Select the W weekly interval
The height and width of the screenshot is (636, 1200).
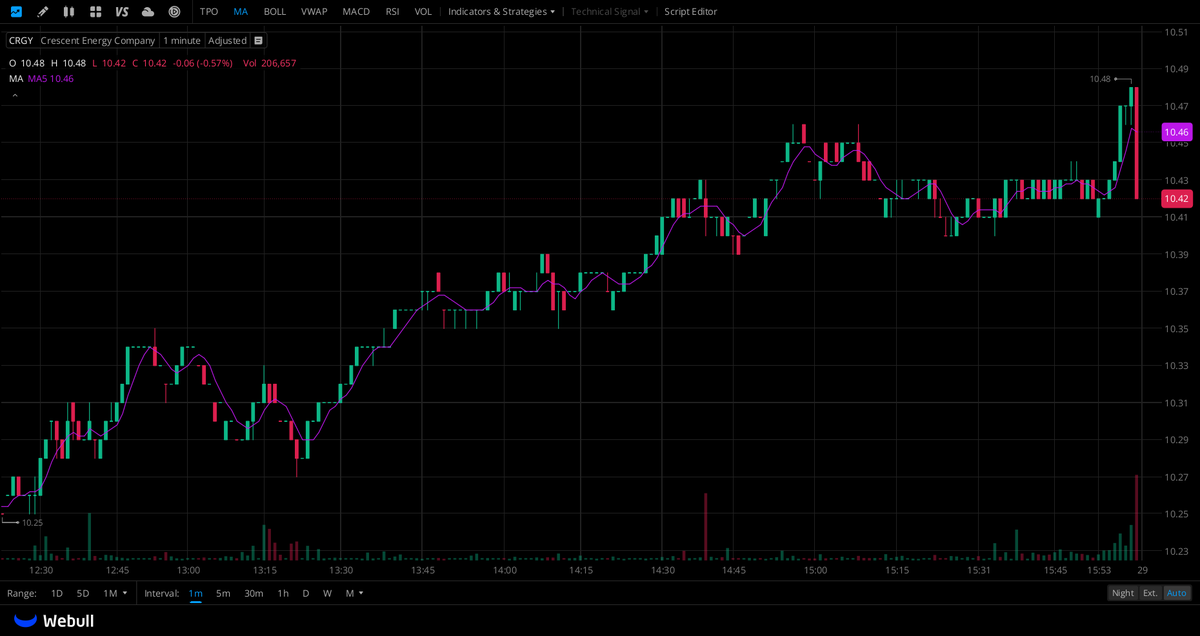coord(327,593)
